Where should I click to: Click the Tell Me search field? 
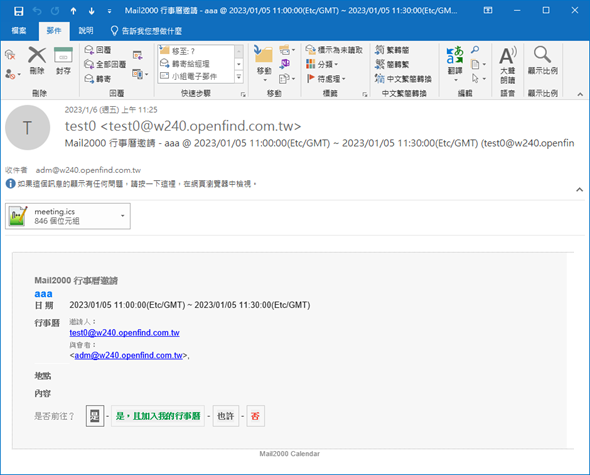click(x=146, y=31)
